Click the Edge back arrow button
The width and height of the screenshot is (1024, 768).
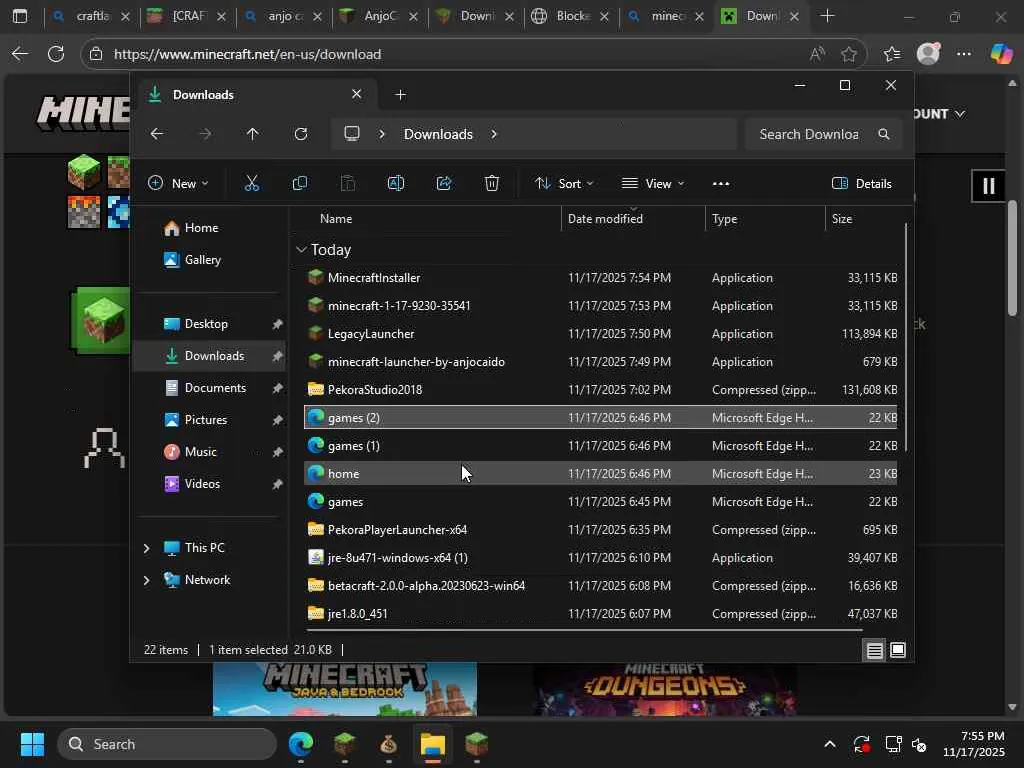[x=20, y=54]
